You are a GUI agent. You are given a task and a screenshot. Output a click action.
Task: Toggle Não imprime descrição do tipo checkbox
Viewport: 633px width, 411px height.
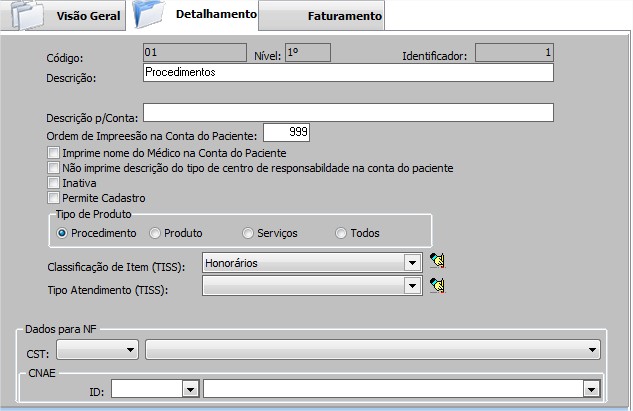[x=53, y=168]
